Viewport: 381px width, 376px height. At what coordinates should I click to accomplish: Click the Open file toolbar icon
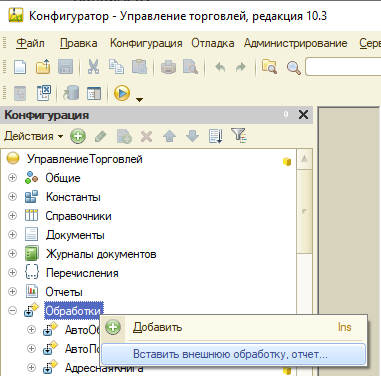43,67
